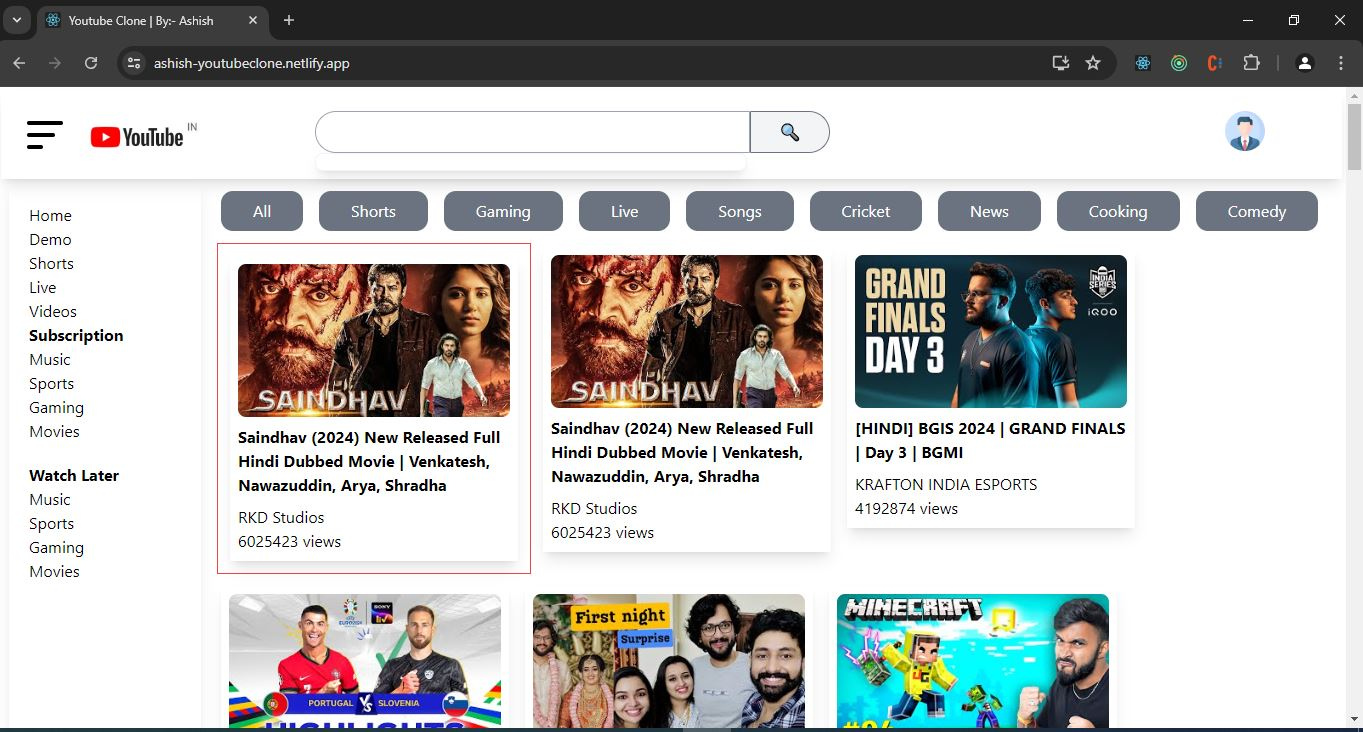
Task: Go back using browser back arrow
Action: [19, 63]
